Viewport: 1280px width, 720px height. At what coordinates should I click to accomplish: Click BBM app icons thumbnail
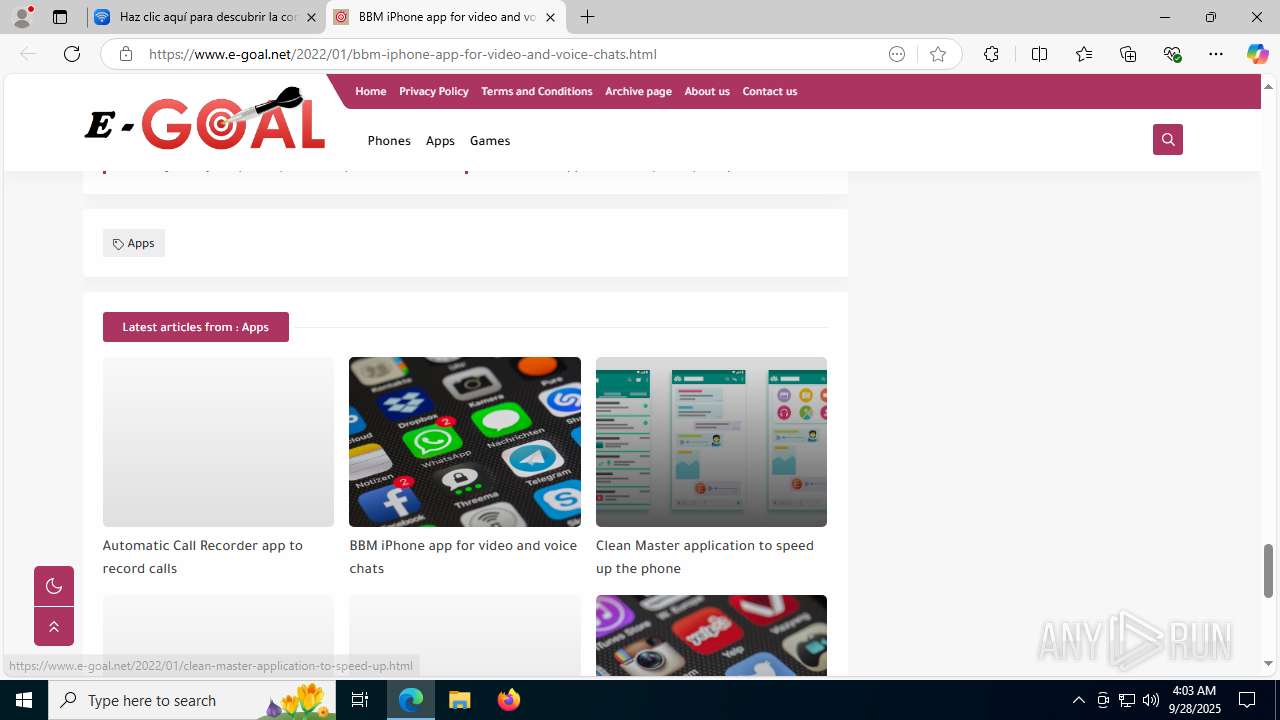(465, 442)
